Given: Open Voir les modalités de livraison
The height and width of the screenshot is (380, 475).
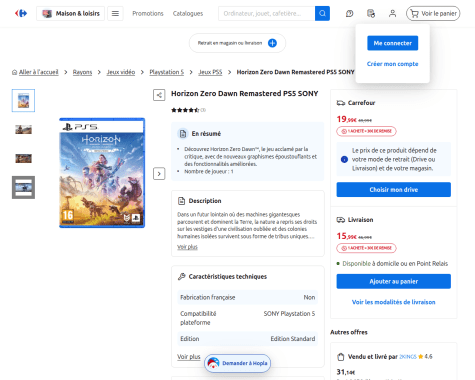Looking at the screenshot, I should click(394, 302).
